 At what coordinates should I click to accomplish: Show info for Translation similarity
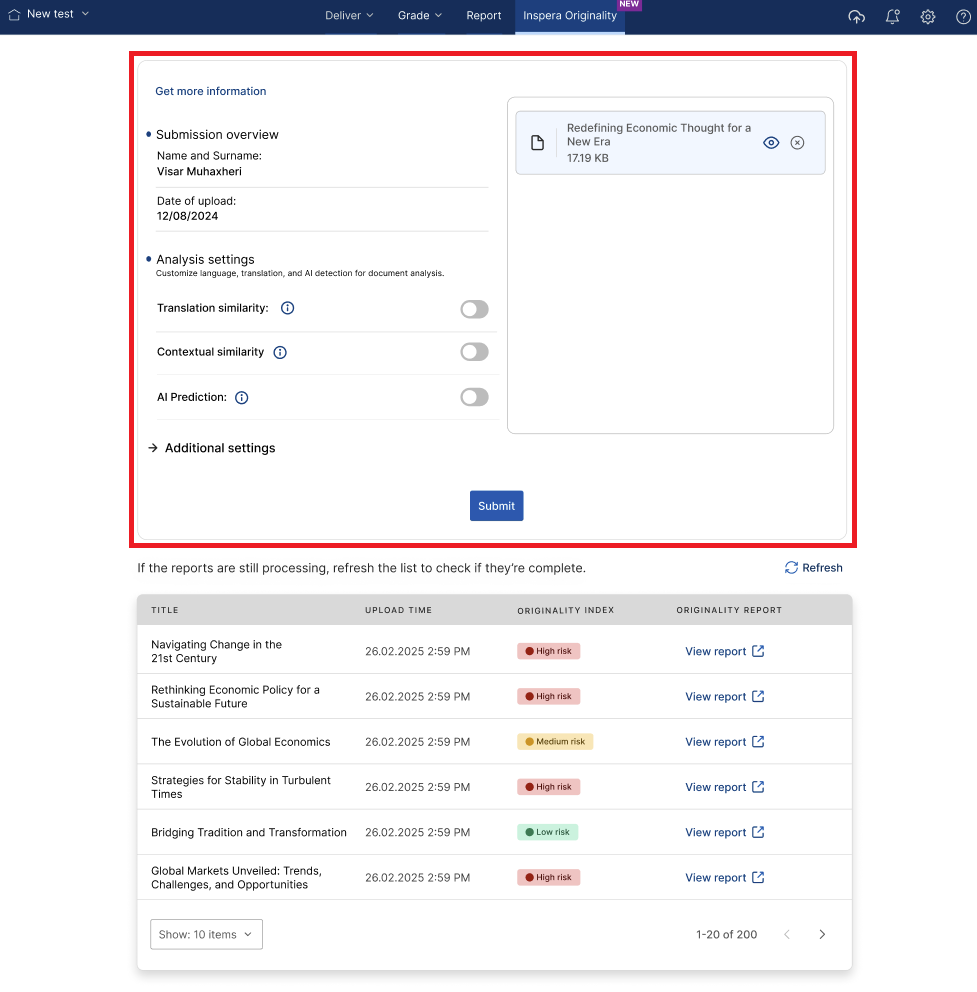[x=287, y=308]
